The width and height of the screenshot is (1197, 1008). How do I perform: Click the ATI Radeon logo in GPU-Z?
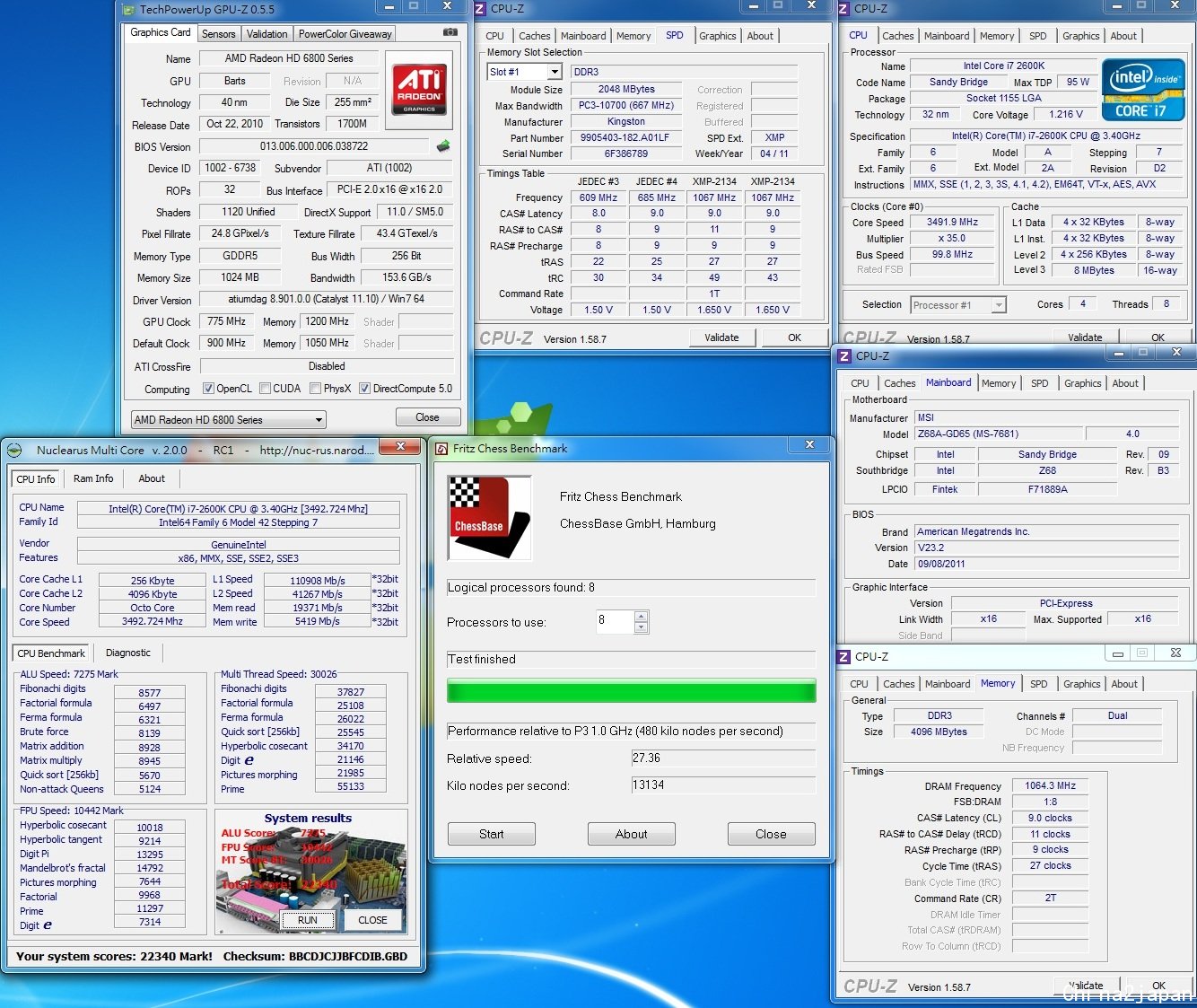pos(419,88)
